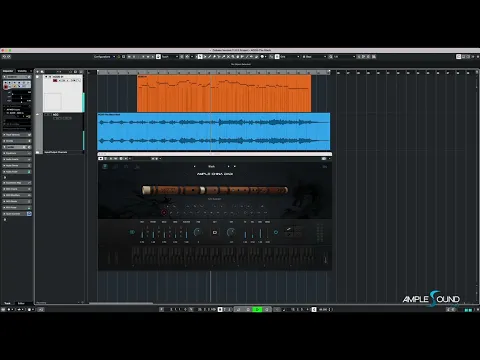Start playback with green Play button
This screenshot has height=360, width=480.
coord(257,309)
